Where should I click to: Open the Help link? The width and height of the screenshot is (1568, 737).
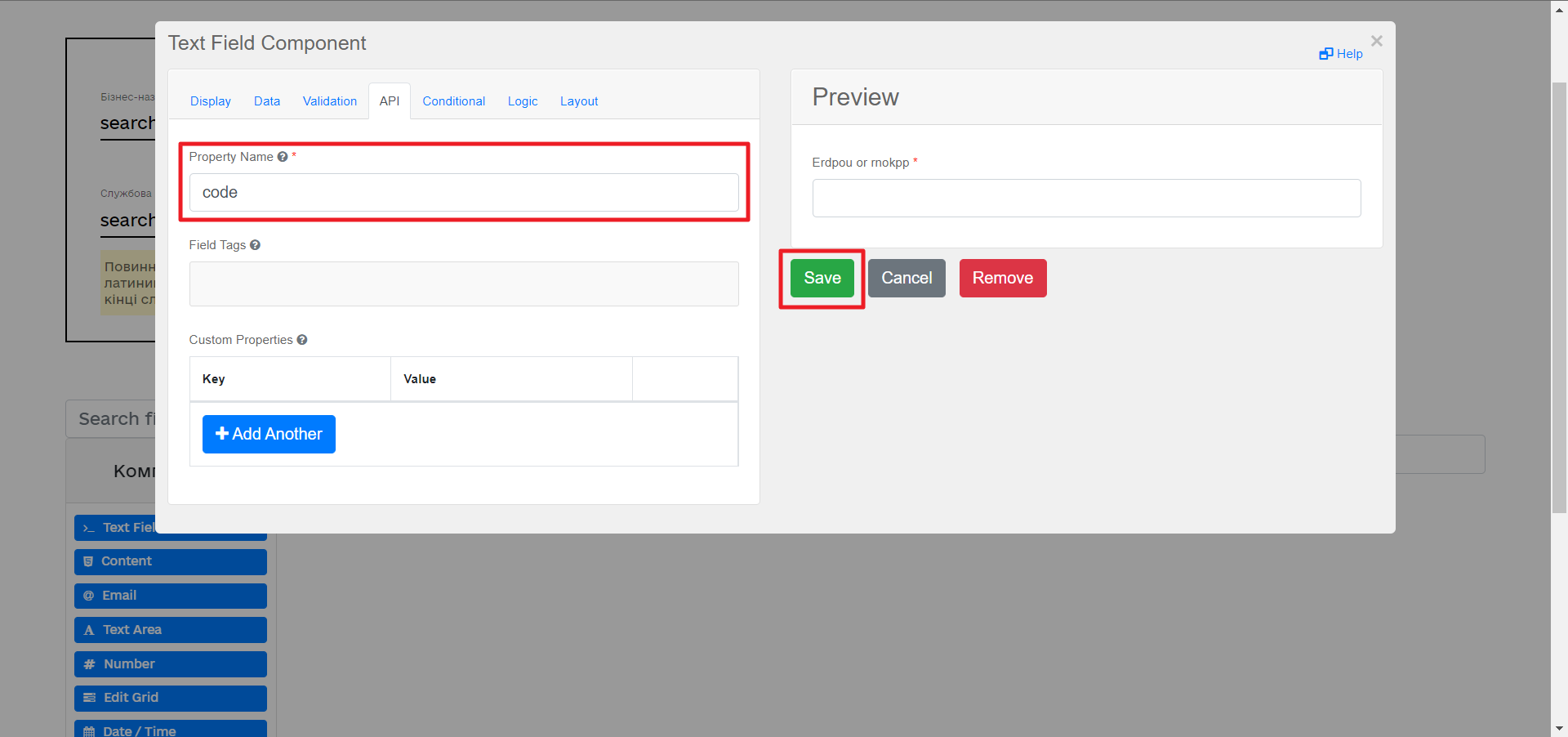1341,54
